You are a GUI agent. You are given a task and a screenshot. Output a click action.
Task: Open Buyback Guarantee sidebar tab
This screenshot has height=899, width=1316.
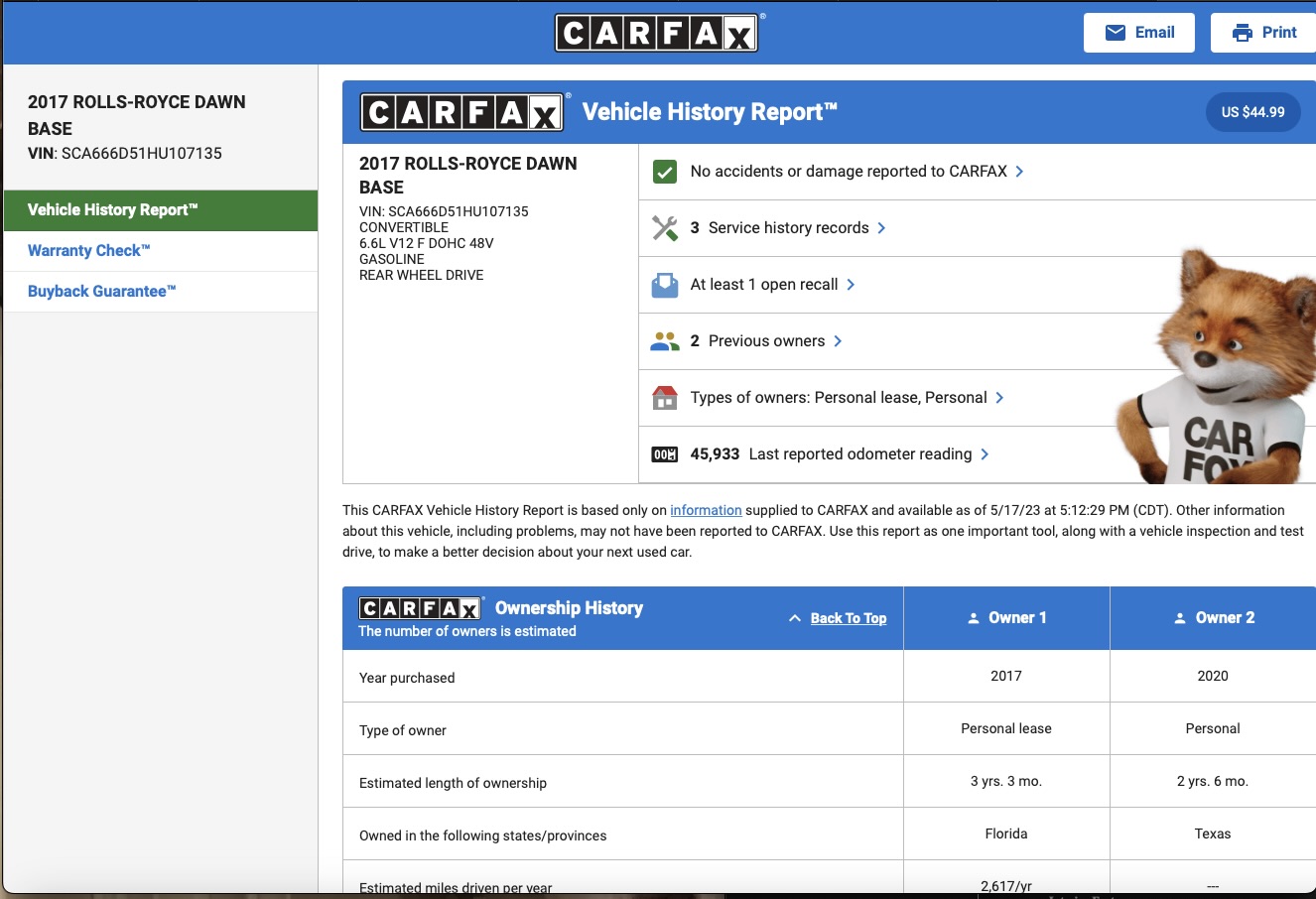(161, 292)
